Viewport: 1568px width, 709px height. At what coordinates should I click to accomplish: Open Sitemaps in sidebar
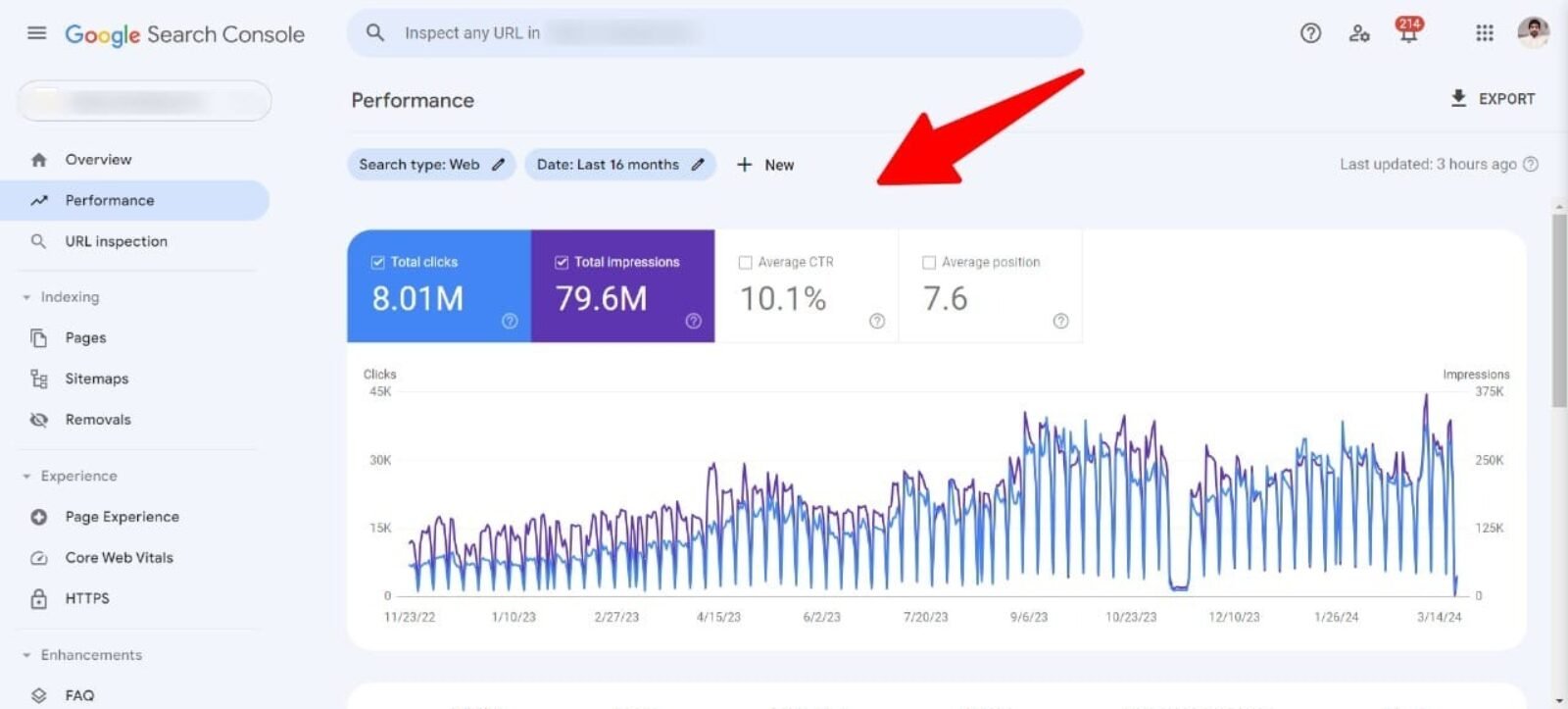[96, 379]
